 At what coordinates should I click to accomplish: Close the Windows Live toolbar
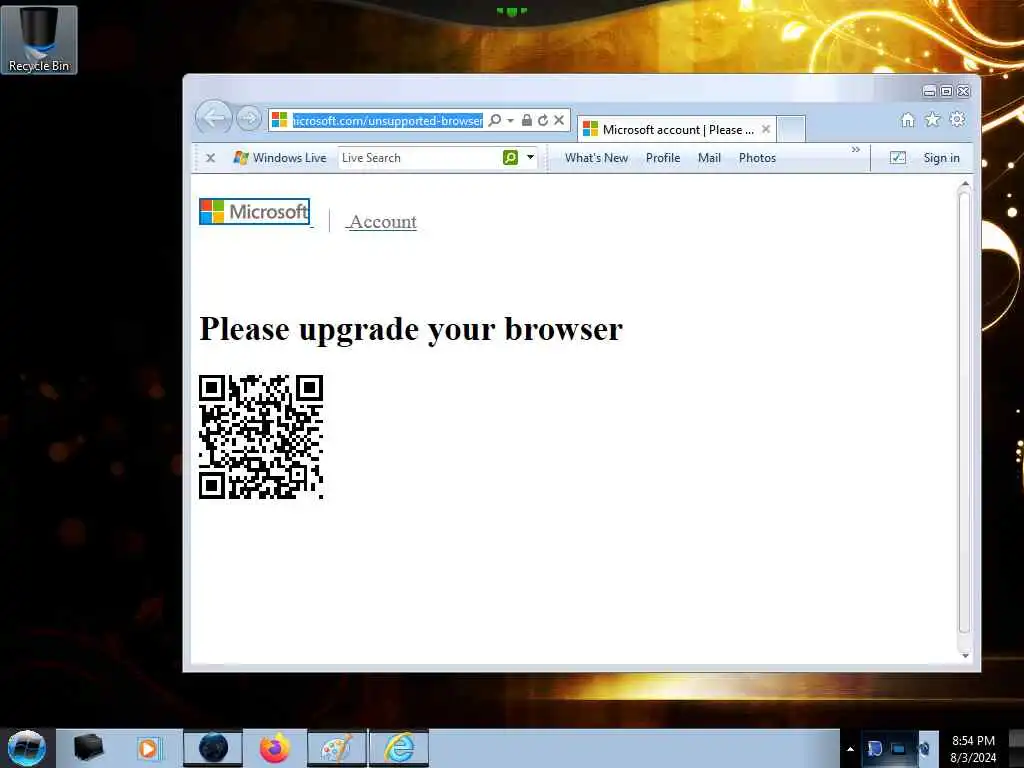click(x=210, y=157)
